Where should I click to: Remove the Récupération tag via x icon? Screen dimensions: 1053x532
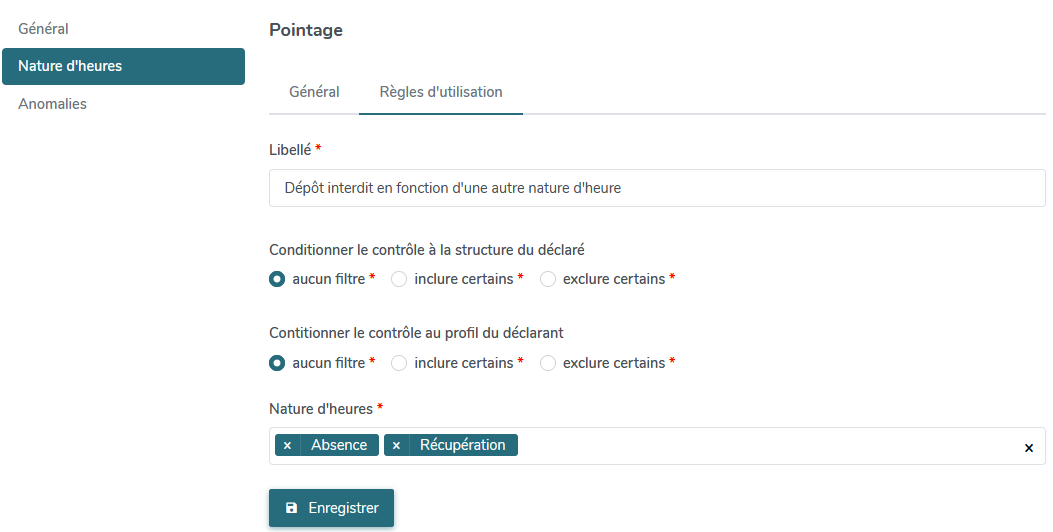(x=396, y=445)
